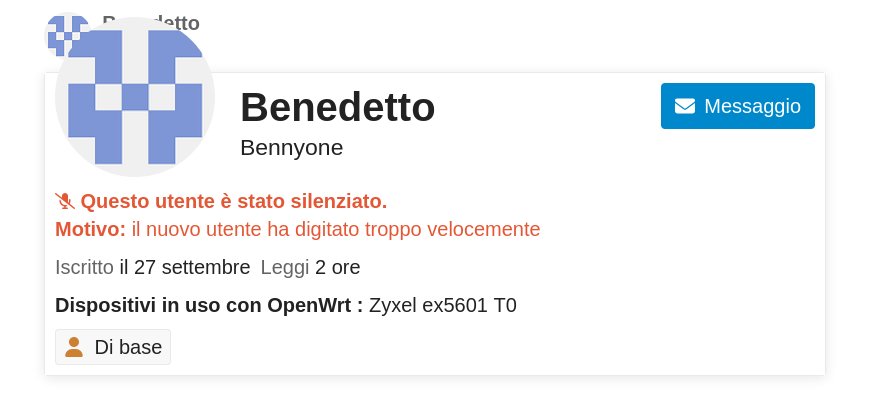Viewport: 892px width, 415px height.
Task: Click the large Benedetto name heading
Action: coord(337,107)
